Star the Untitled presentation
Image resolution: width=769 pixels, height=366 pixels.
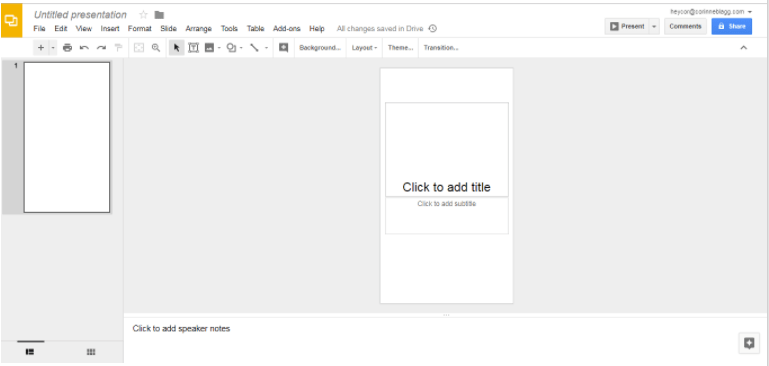coord(143,15)
